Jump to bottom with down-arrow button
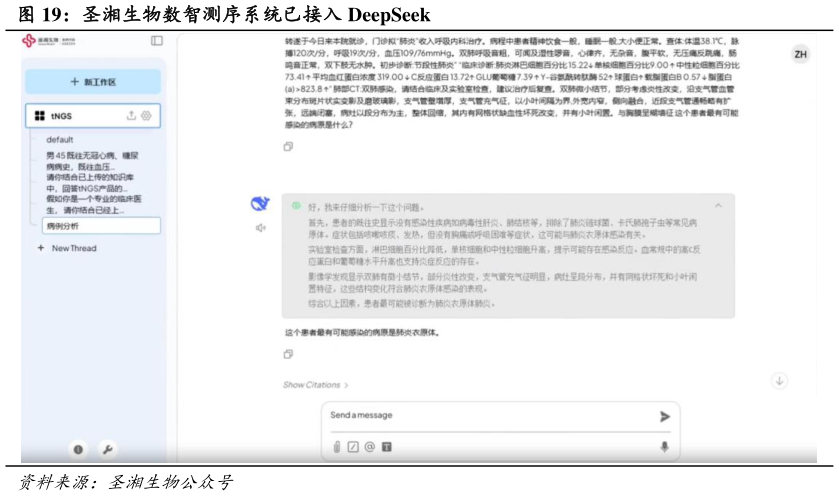This screenshot has height=496, width=839. pos(779,381)
